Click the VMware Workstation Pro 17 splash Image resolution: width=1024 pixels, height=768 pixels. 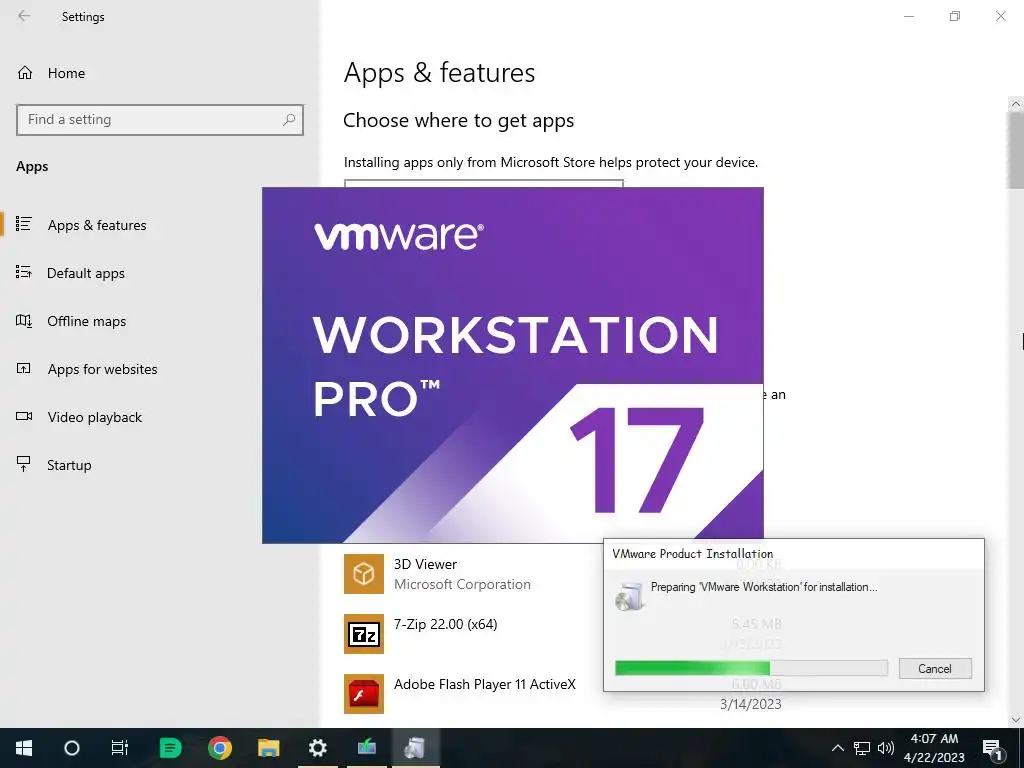tap(513, 364)
